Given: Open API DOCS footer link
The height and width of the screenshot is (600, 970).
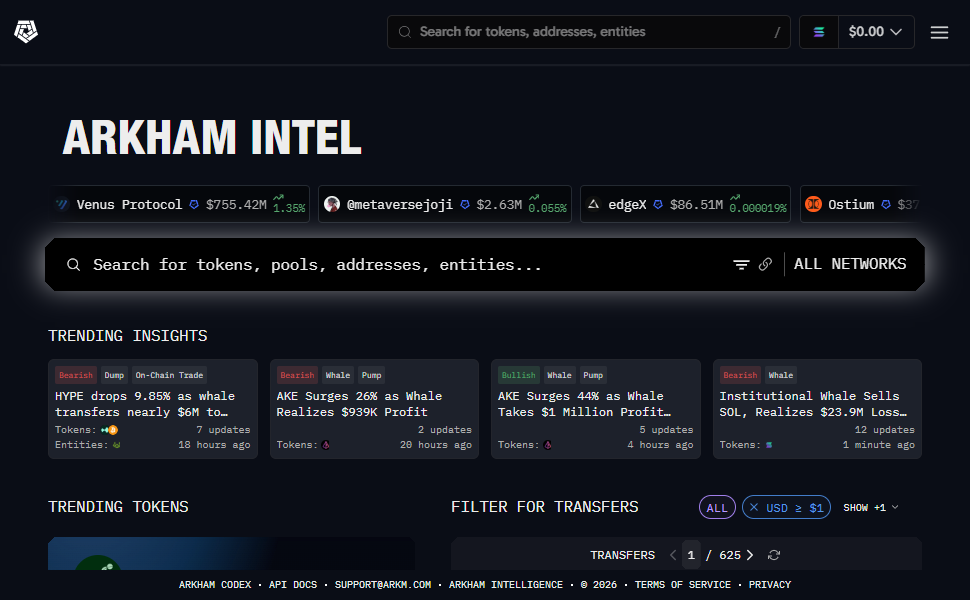Looking at the screenshot, I should 293,585.
